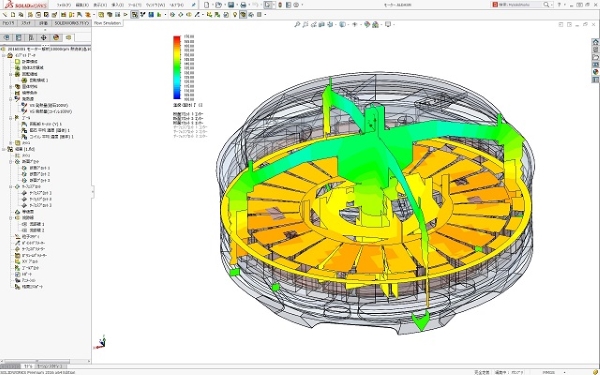Click the Open folder icon in top toolbar
Screen dimensions: 600x375
(x=218, y=5)
